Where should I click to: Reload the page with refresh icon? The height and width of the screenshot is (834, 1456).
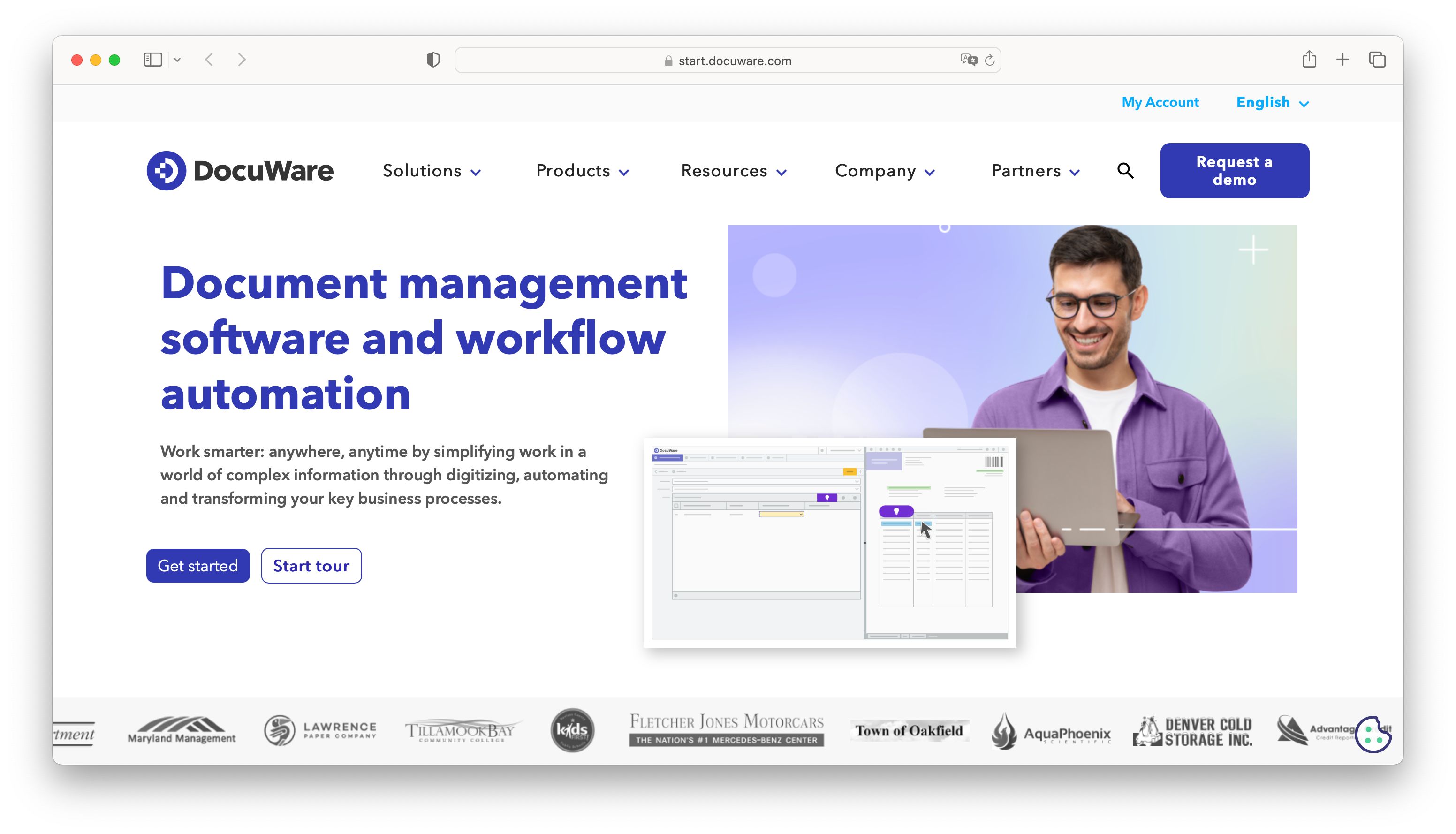[990, 60]
